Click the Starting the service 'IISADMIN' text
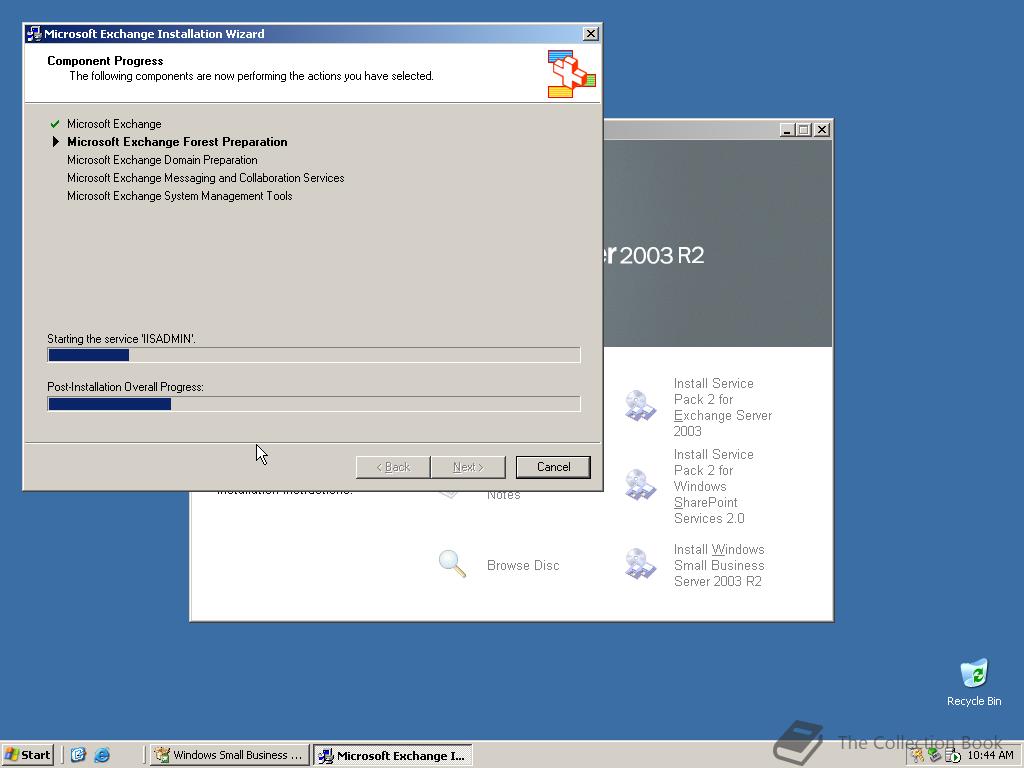Screen dimensions: 1024x768 click(121, 339)
